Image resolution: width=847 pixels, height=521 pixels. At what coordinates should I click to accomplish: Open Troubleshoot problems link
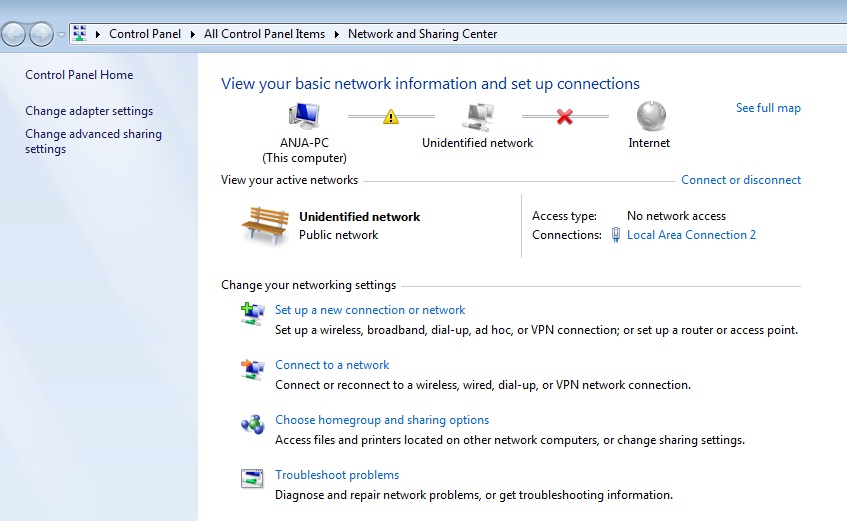pyautogui.click(x=337, y=475)
